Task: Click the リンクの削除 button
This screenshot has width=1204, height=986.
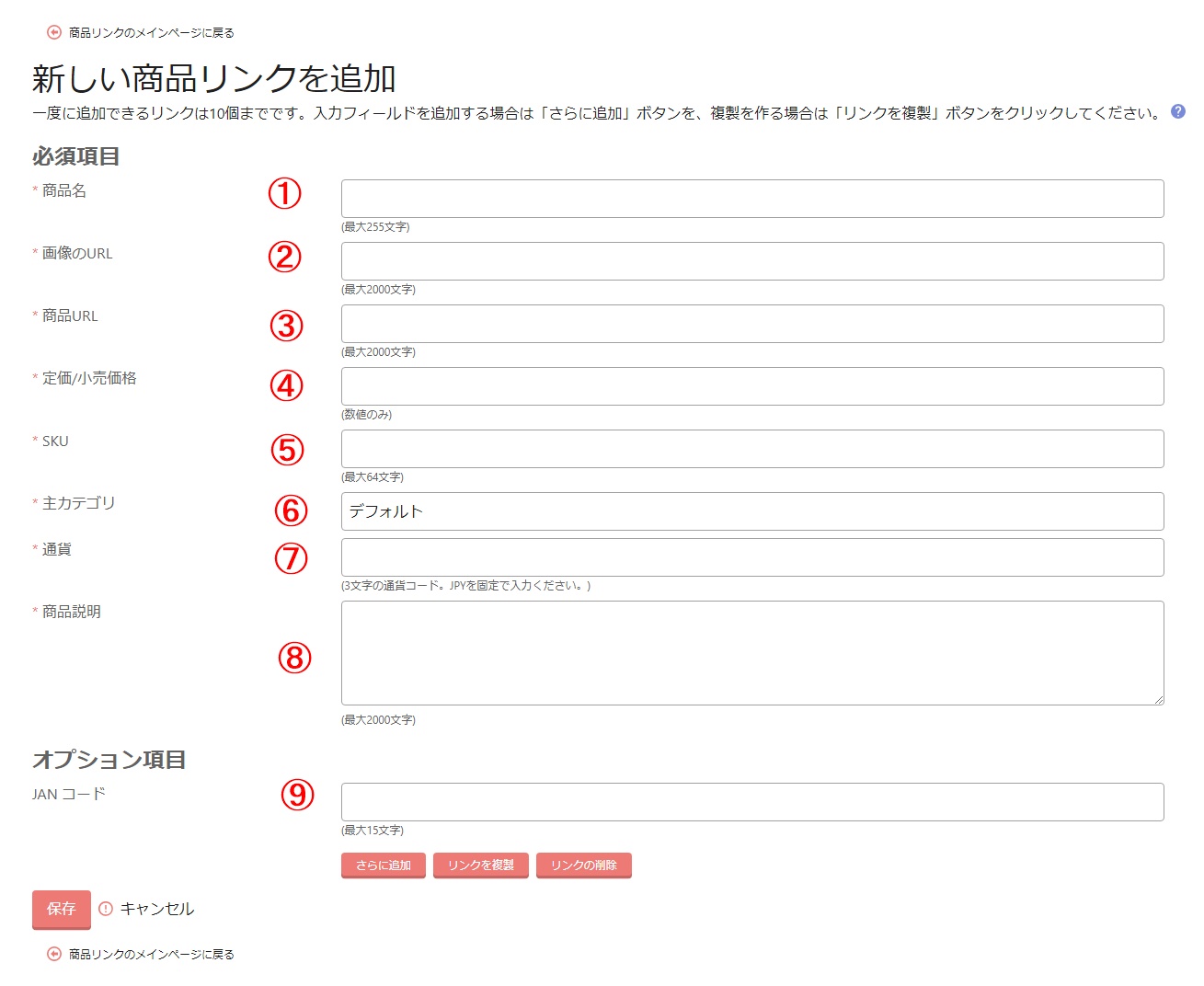Action: pos(583,865)
